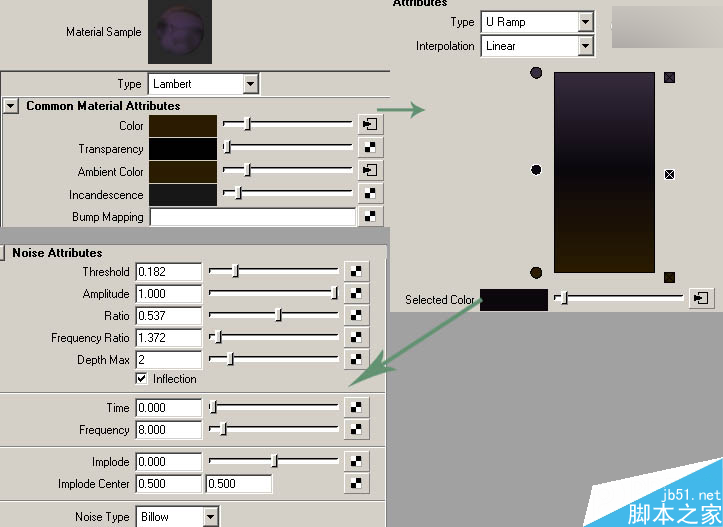The height and width of the screenshot is (527, 723).
Task: Click the Frequency Ratio checker map button
Action: coord(356,338)
